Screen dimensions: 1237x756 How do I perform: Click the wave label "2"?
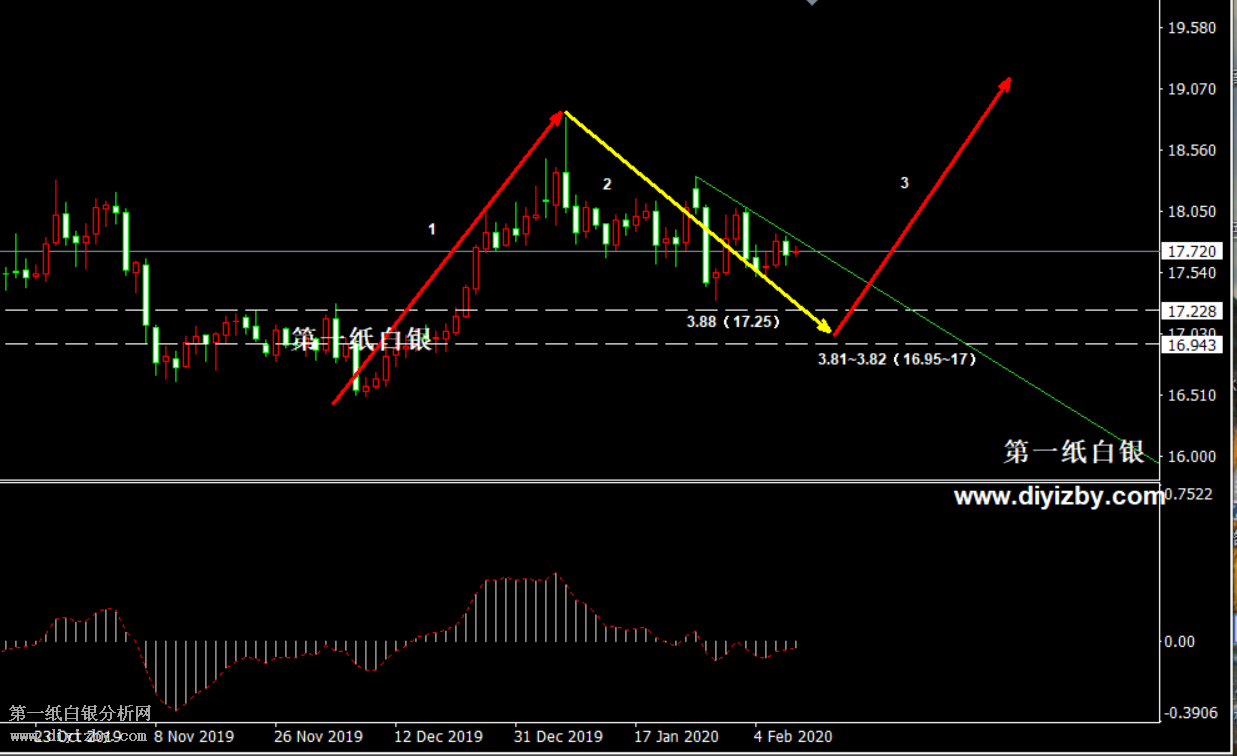(x=606, y=184)
